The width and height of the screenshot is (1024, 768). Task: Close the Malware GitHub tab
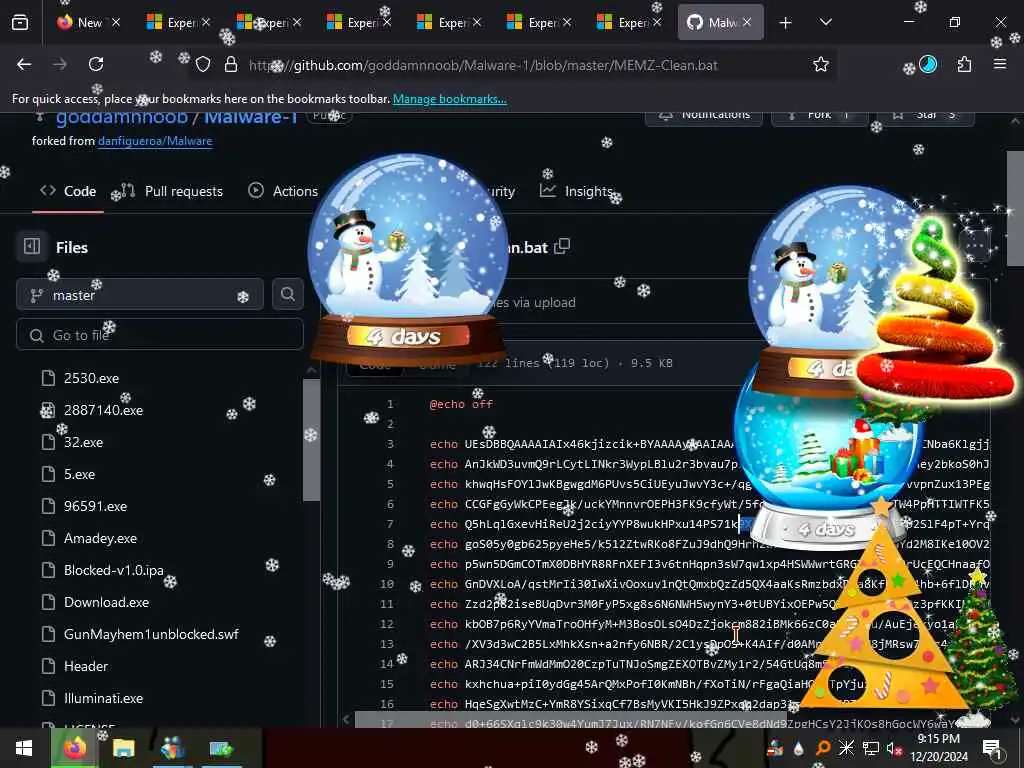[747, 22]
